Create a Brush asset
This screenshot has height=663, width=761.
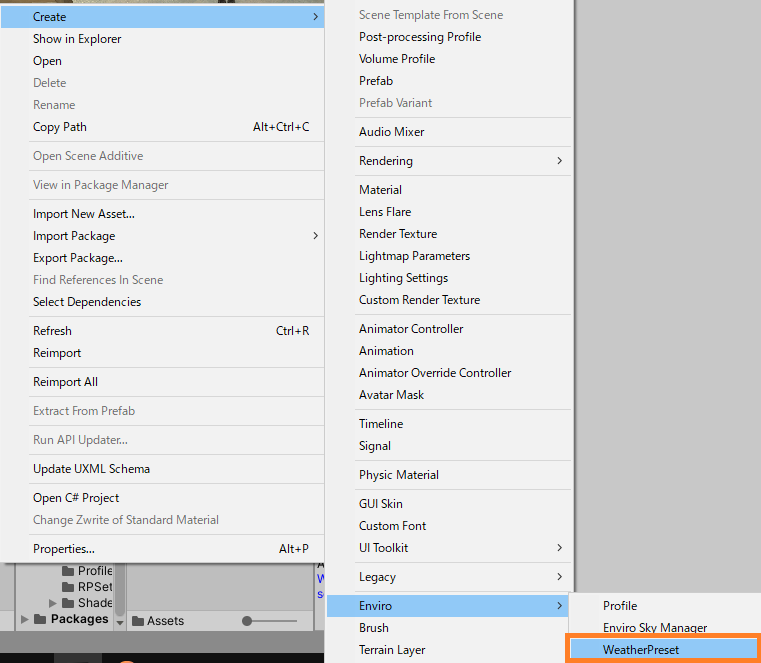tap(447, 628)
